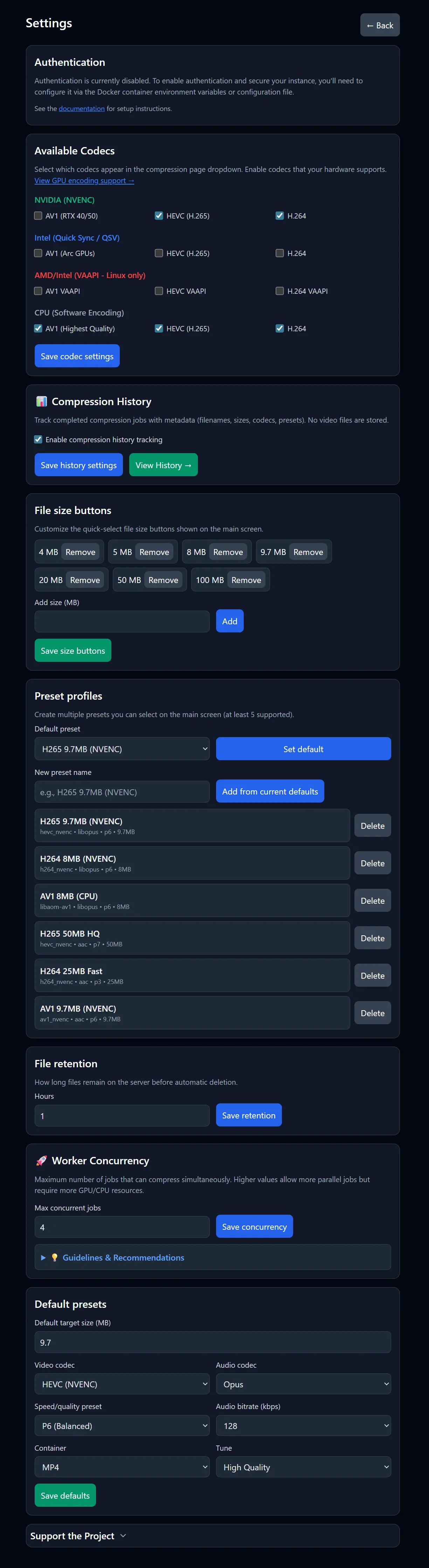Viewport: 429px width, 1568px height.
Task: Enable NVIDIA AV1 (RTX 40/50) codec
Action: (x=38, y=215)
